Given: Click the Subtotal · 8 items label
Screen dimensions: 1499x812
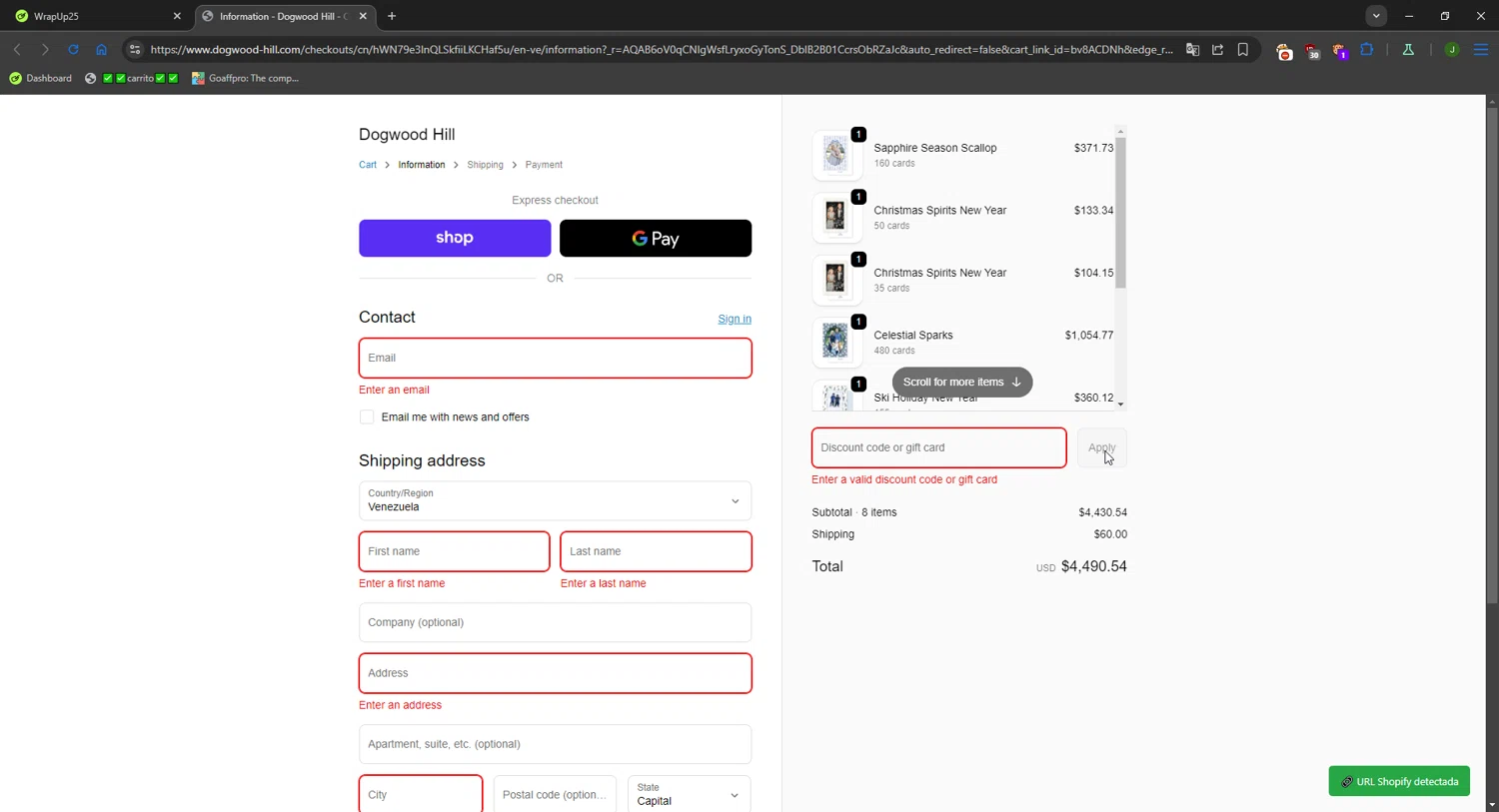Looking at the screenshot, I should pos(854,512).
